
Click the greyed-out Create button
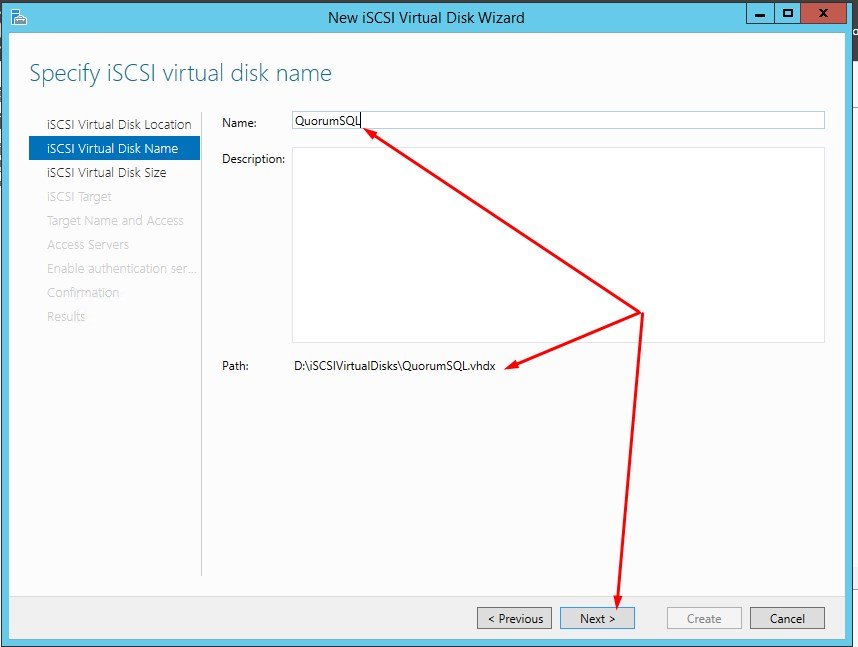[704, 618]
